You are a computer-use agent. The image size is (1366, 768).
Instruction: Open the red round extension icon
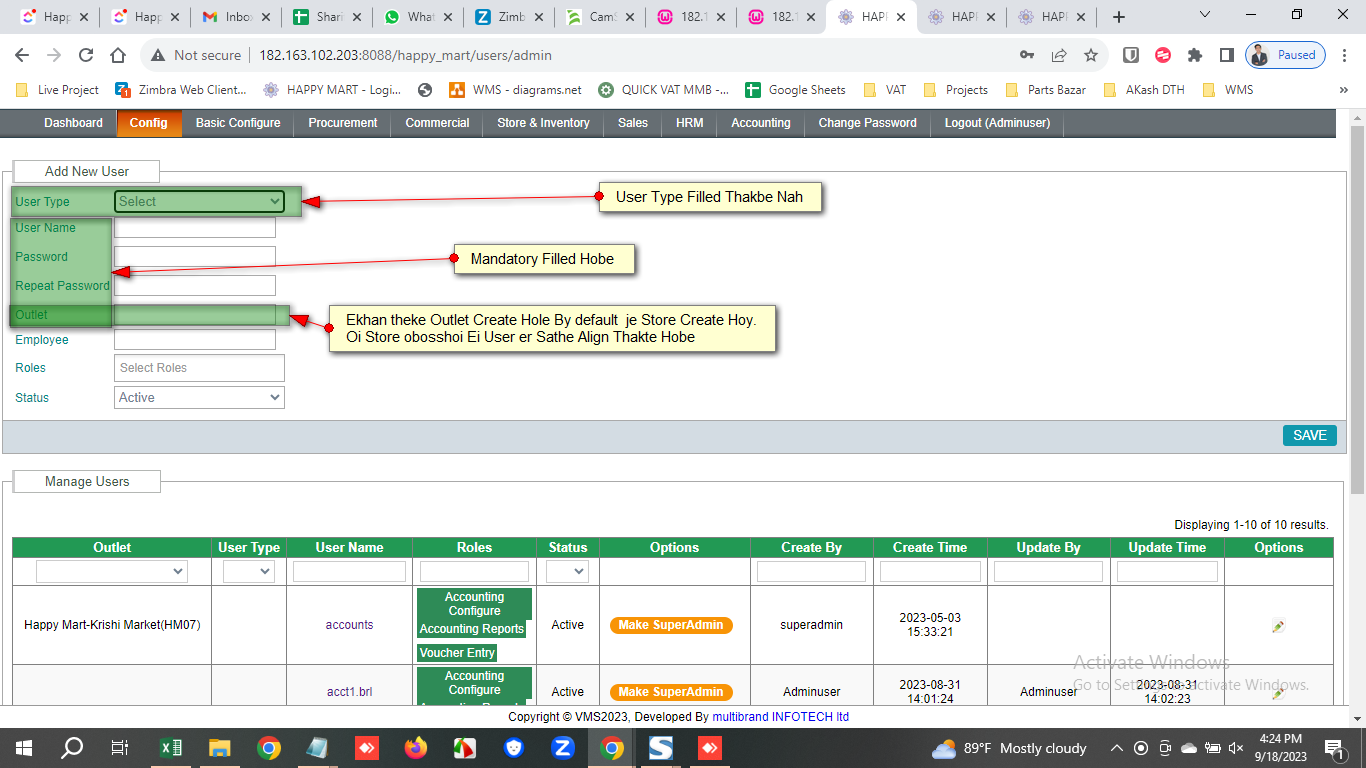pyautogui.click(x=1163, y=55)
